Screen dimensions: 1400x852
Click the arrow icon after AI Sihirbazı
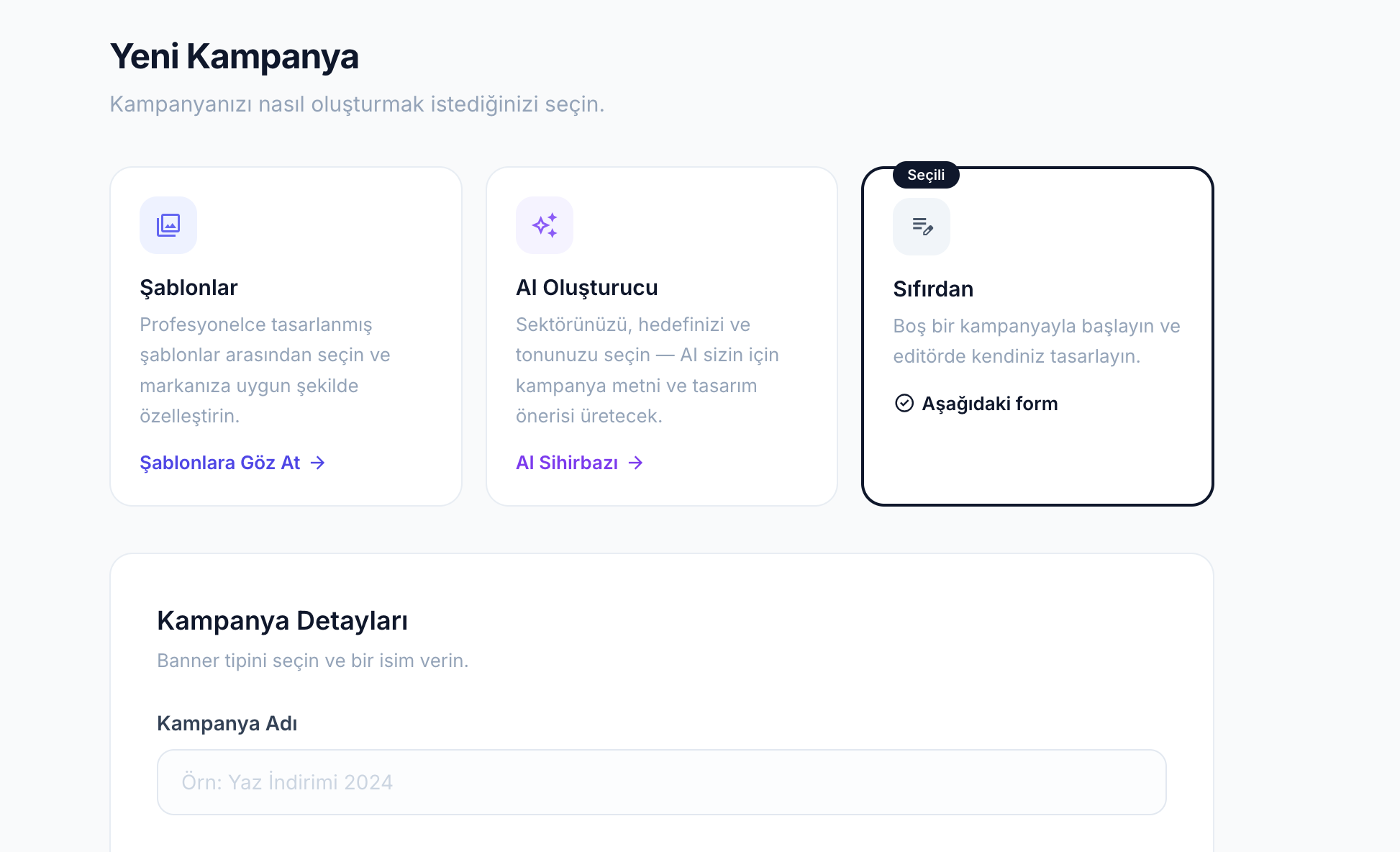[x=636, y=463]
